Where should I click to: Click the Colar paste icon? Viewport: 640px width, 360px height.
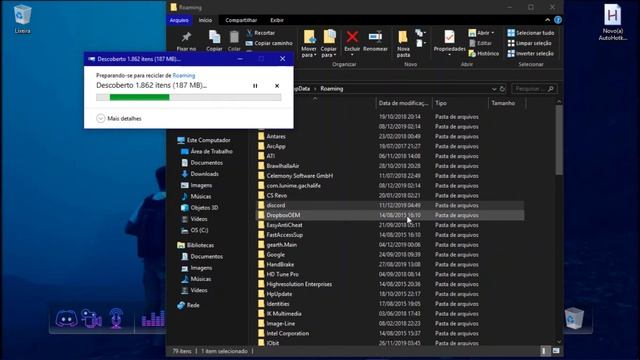click(234, 38)
